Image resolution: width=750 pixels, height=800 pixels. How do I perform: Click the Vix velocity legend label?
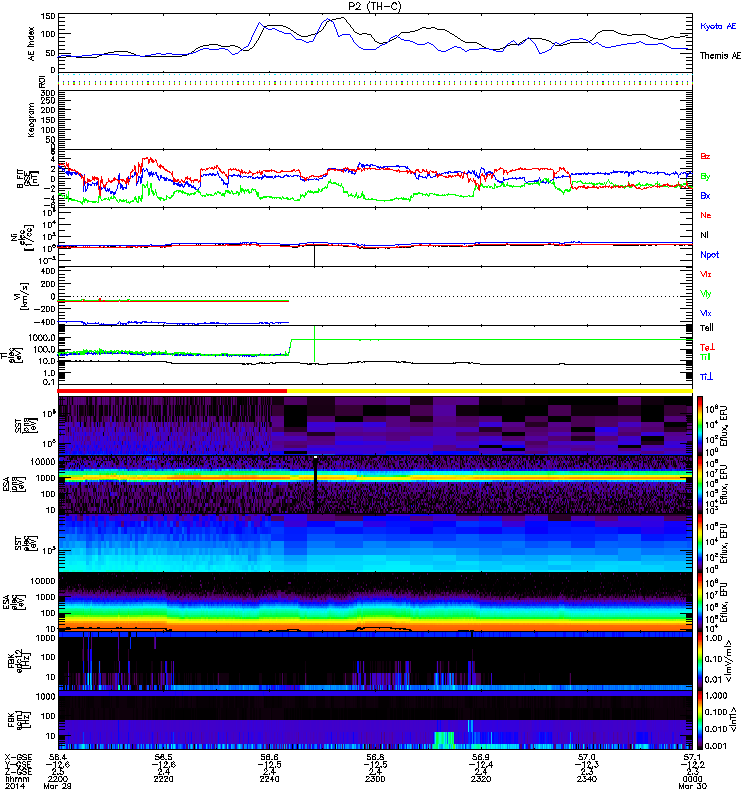[x=706, y=313]
